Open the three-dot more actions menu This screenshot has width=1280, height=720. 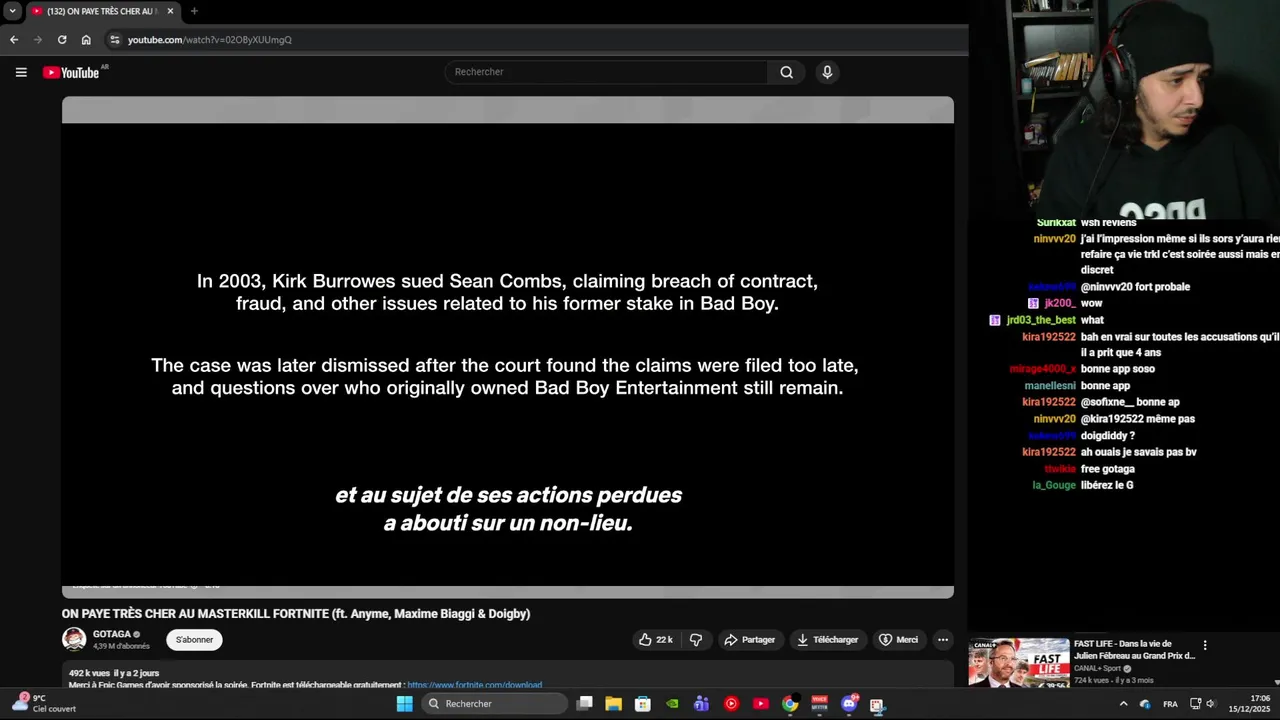942,640
